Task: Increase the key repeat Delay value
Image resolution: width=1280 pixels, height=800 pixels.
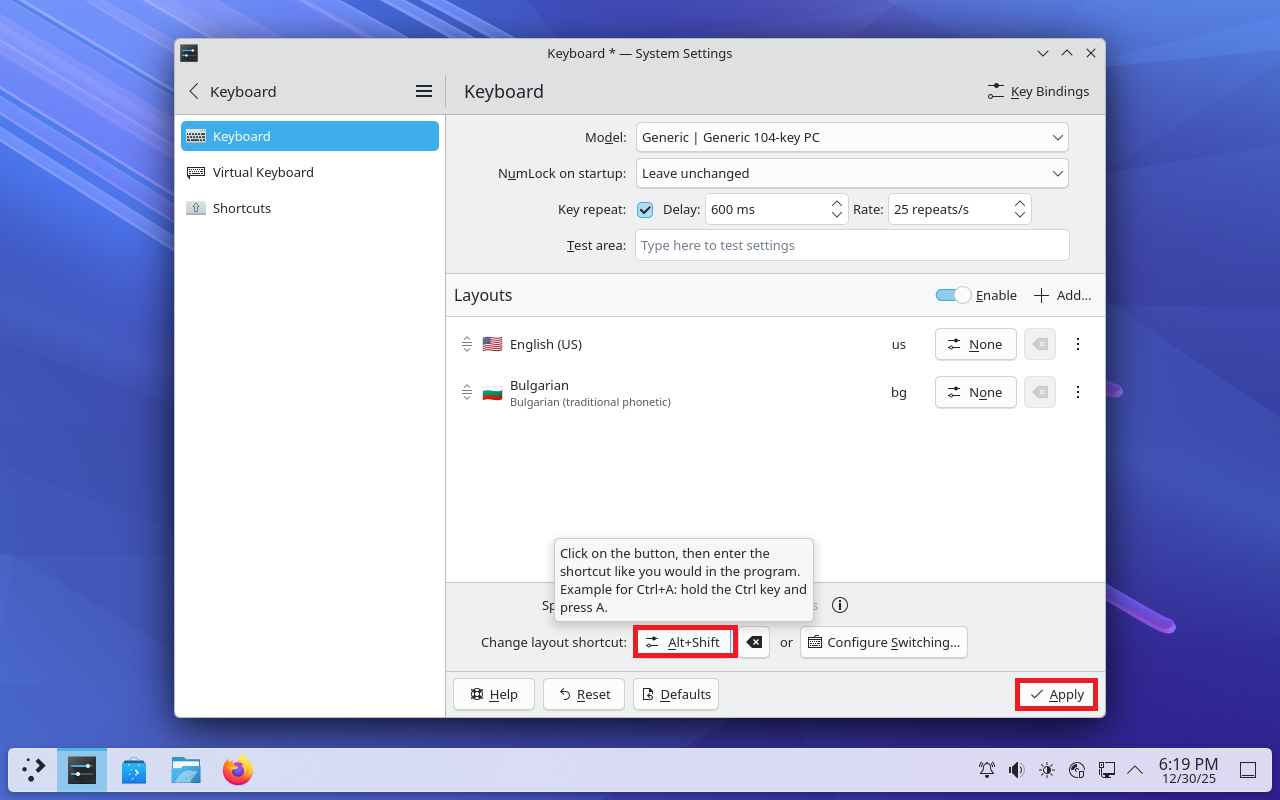Action: [837, 204]
